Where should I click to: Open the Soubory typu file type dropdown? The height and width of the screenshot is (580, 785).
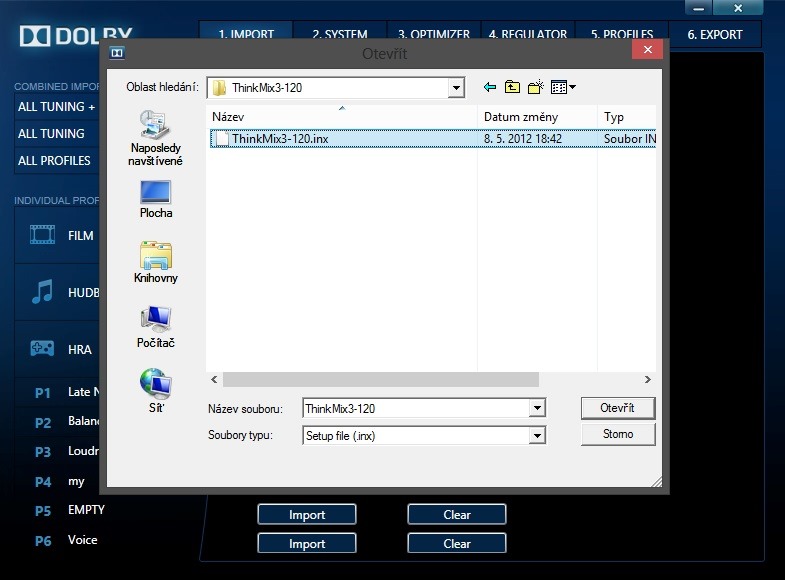click(537, 436)
